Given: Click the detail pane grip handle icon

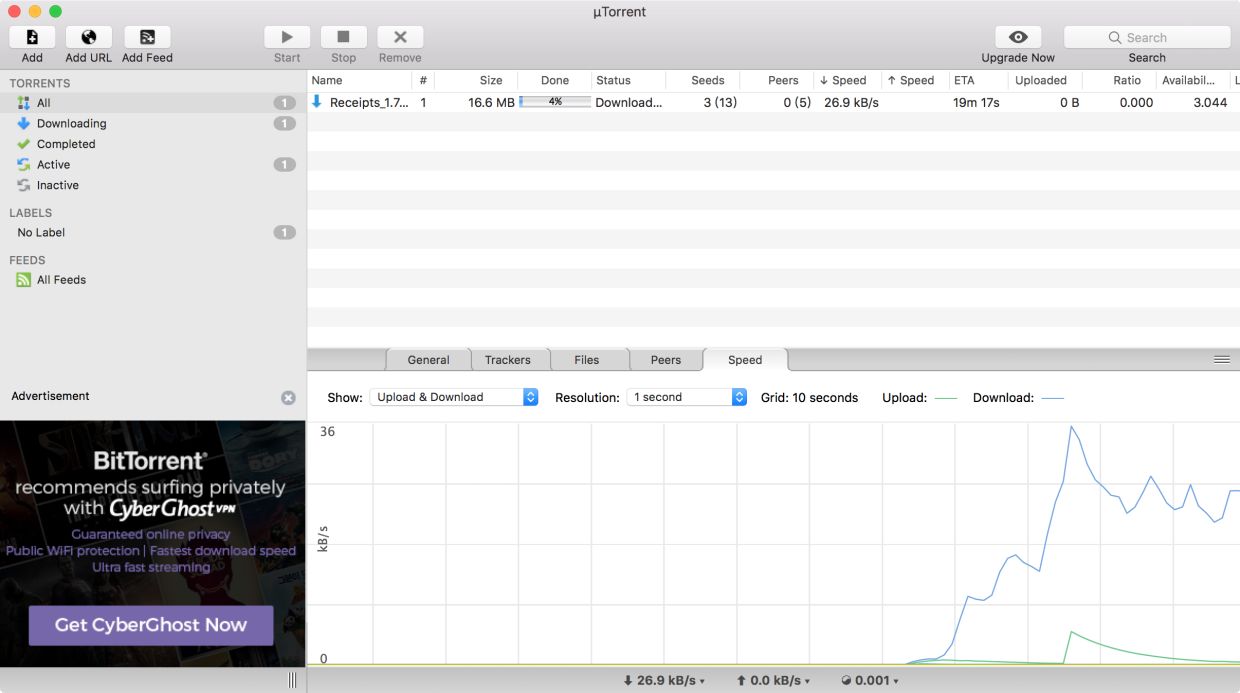Looking at the screenshot, I should (1222, 360).
